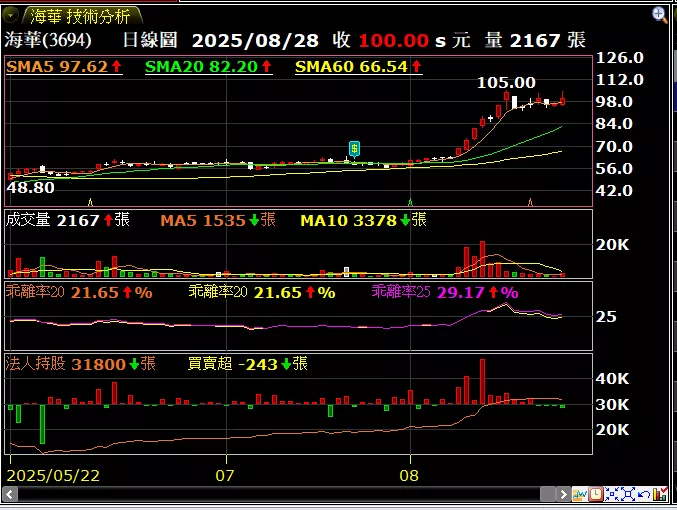This screenshot has height=510, width=677.
Task: Click the blue undo arrow icon
Action: [644, 494]
